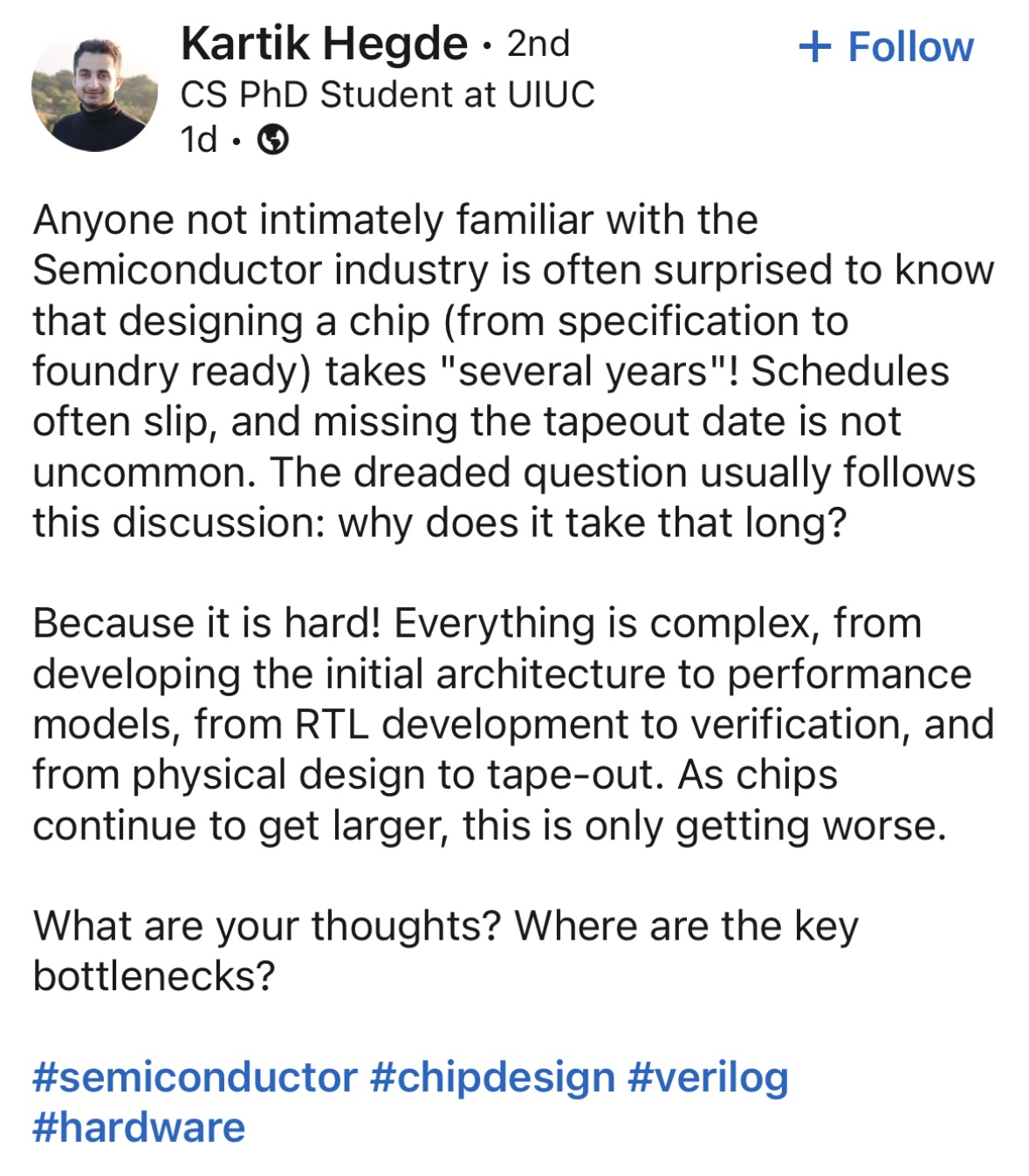Click the paragraph starting 'Anyone not intimately familiar'
Viewport: 1029px width, 1176px height.
[x=513, y=371]
